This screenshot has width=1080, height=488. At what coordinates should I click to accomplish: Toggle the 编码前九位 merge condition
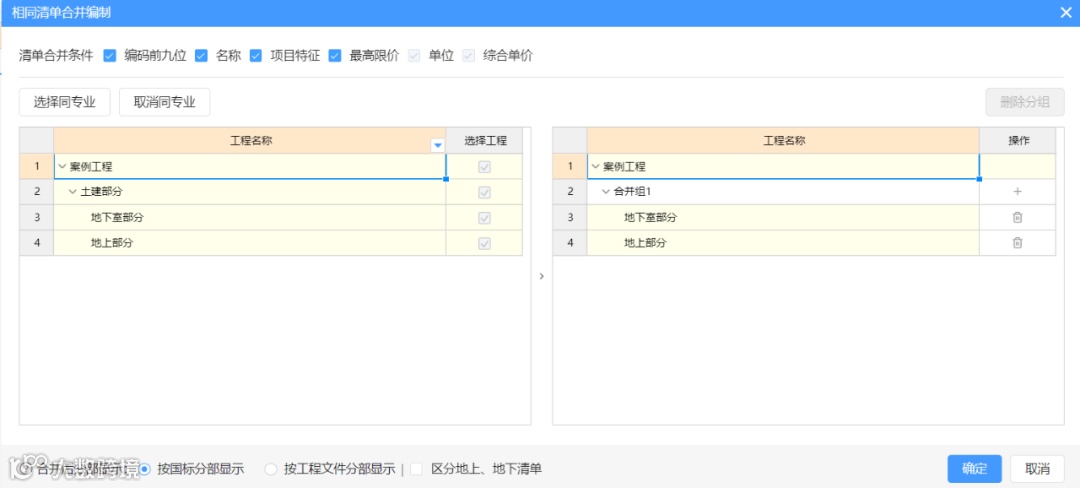(110, 56)
